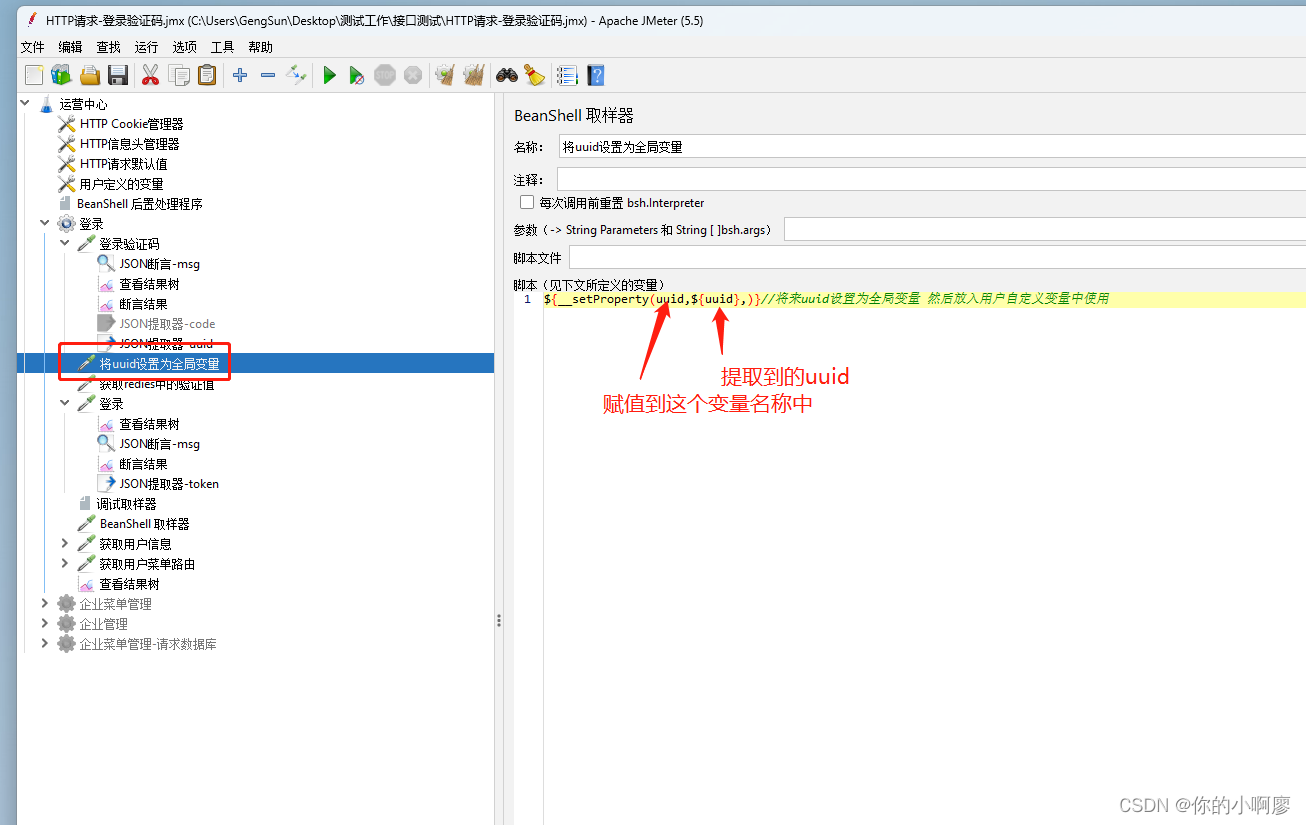
Task: Select JSON断言-msg under 登录验证码
Action: point(159,264)
